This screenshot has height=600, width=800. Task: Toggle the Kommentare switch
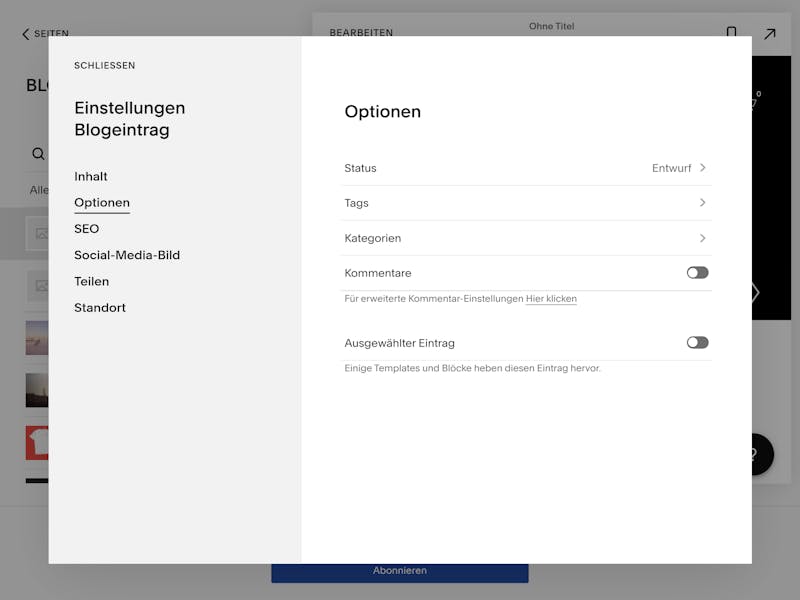(697, 273)
